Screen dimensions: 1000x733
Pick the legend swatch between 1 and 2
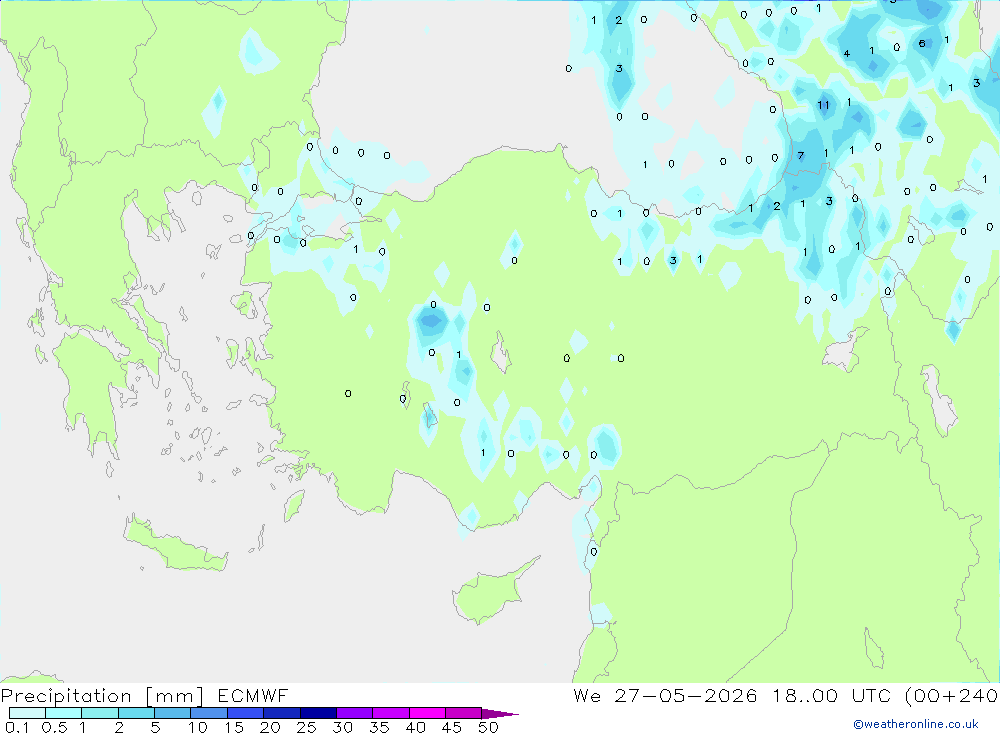(x=100, y=713)
